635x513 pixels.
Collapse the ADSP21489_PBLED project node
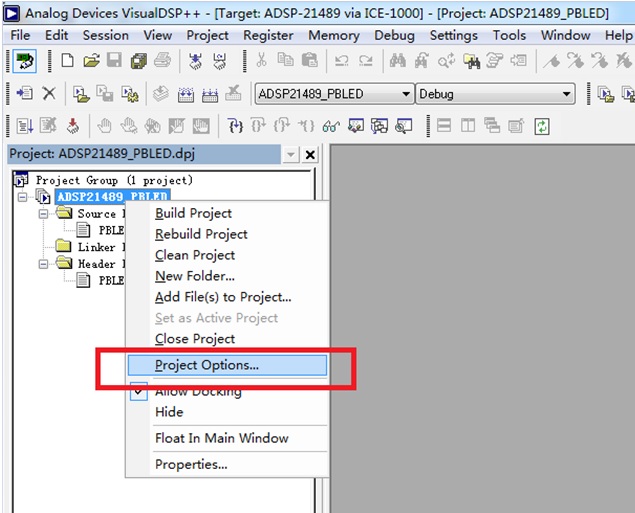pyautogui.click(x=22, y=197)
